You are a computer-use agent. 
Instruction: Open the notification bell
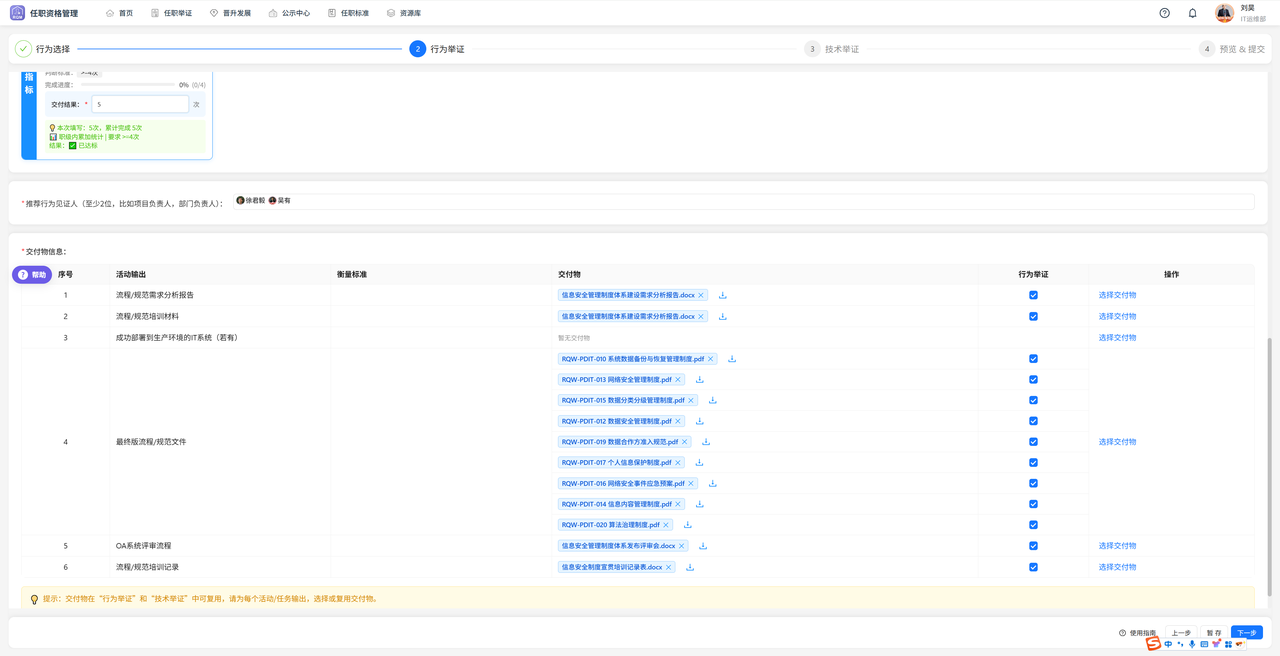point(1192,13)
